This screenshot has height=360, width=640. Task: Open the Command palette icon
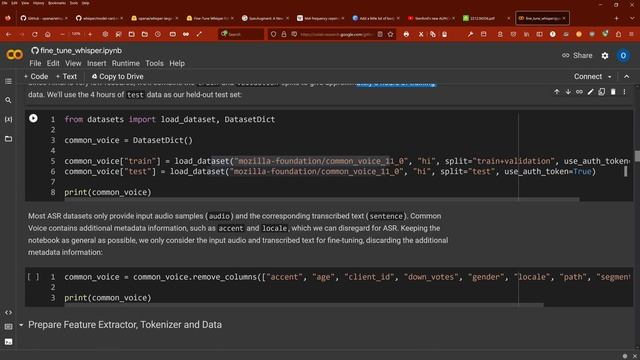pyautogui.click(x=8, y=327)
